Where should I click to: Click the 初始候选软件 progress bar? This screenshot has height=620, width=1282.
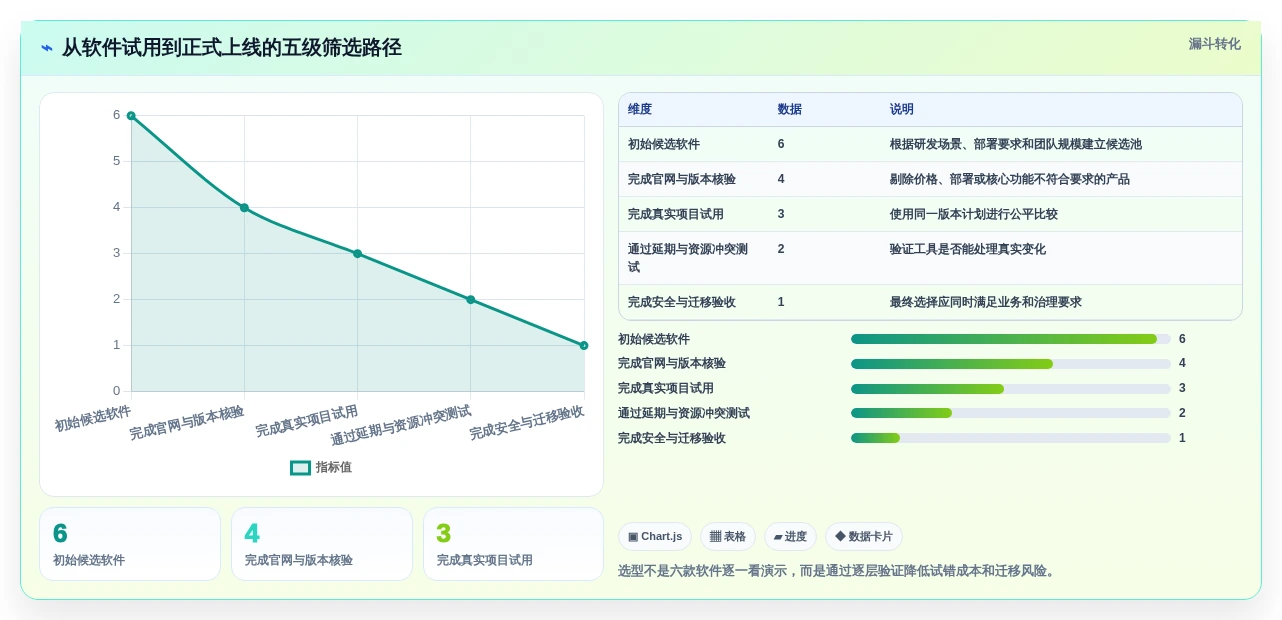click(x=1010, y=339)
